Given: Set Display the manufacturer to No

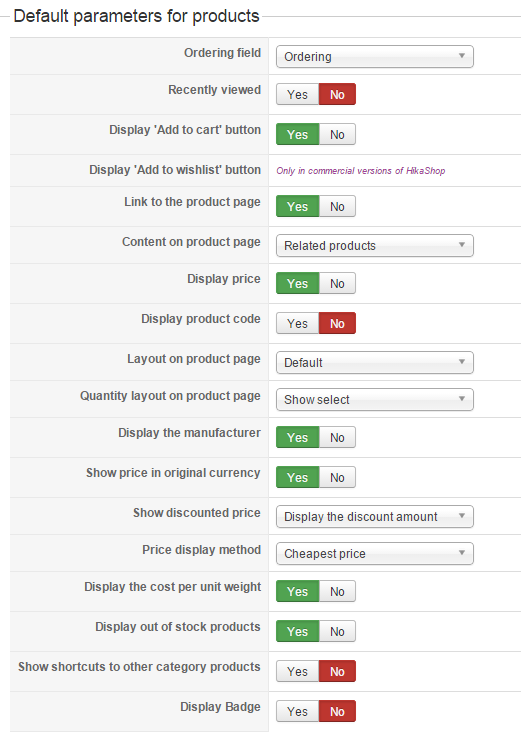Looking at the screenshot, I should point(337,437).
